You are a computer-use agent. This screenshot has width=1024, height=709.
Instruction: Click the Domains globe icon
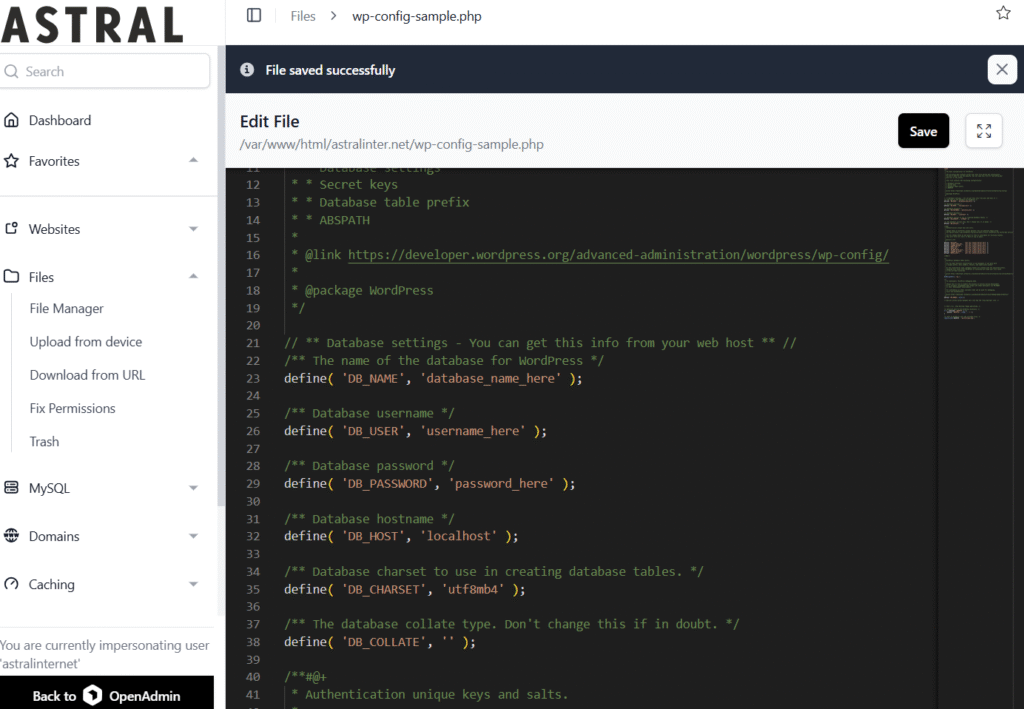pos(11,535)
